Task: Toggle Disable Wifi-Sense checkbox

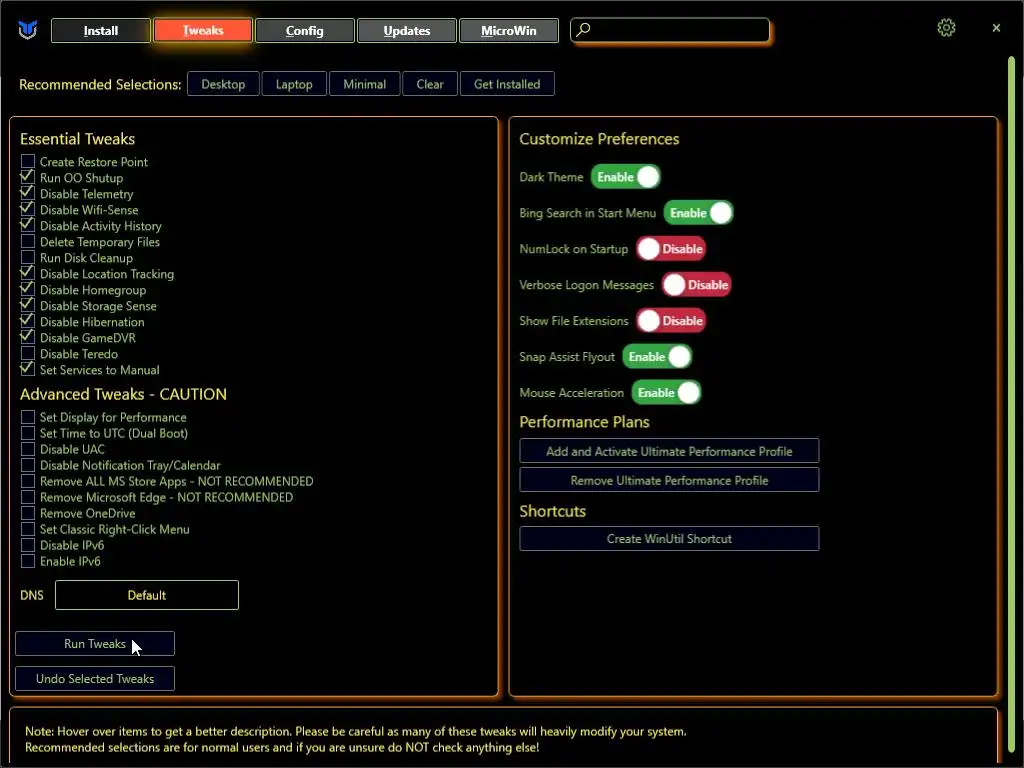Action: 27,209
